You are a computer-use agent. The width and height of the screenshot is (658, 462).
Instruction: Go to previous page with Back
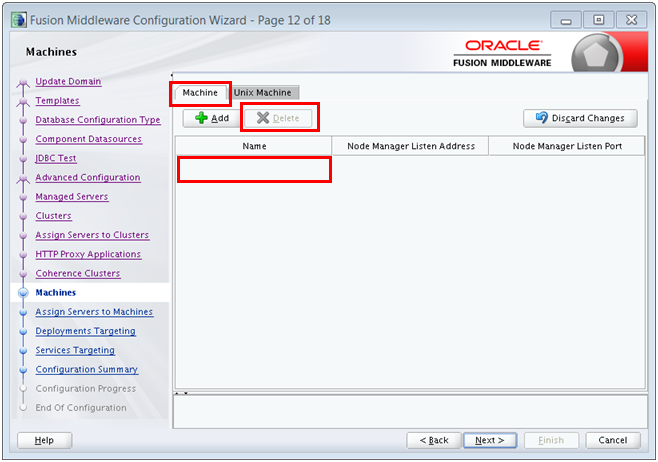(x=434, y=440)
